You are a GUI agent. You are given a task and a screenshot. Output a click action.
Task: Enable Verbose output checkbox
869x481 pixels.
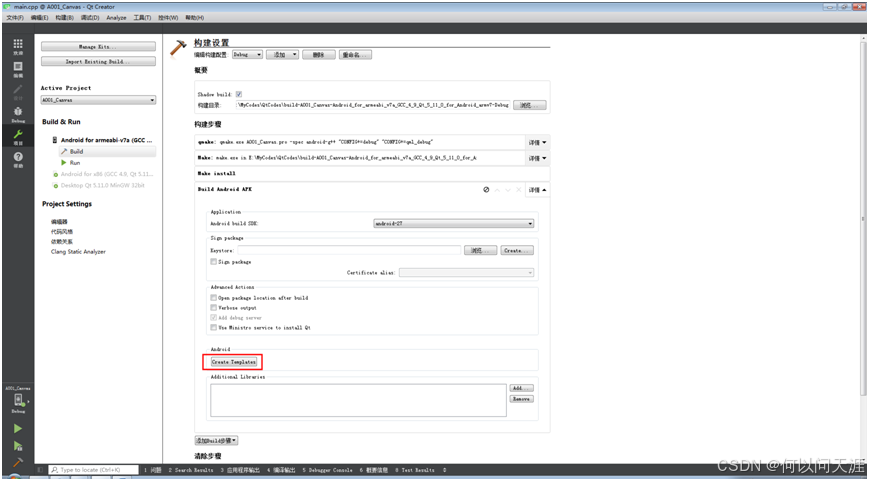(213, 308)
